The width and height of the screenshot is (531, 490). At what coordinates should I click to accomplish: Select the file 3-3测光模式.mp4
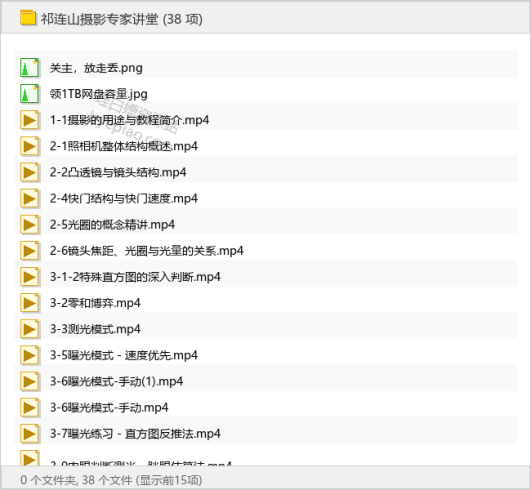tap(95, 329)
